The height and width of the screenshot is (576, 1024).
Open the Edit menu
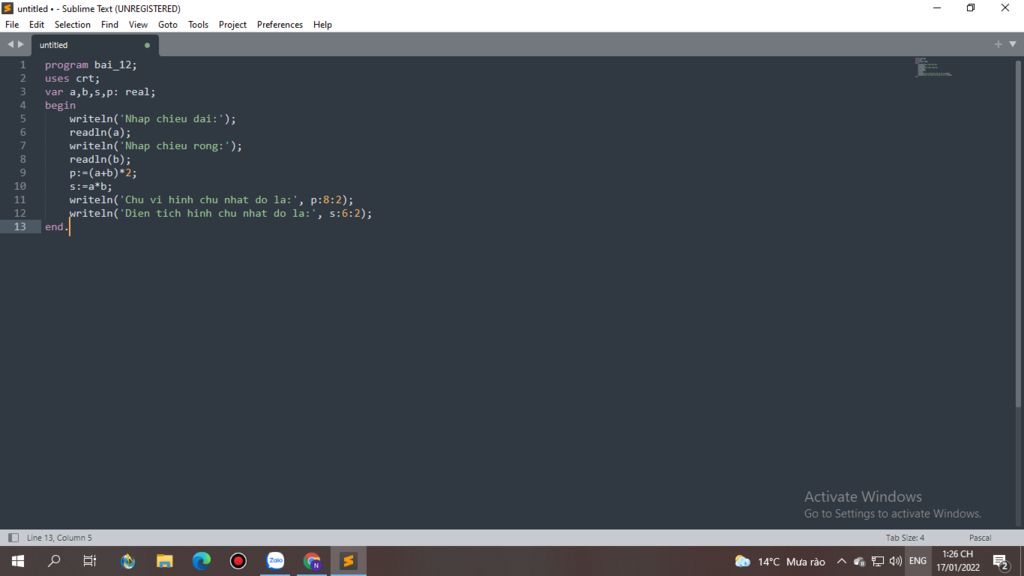tap(37, 25)
